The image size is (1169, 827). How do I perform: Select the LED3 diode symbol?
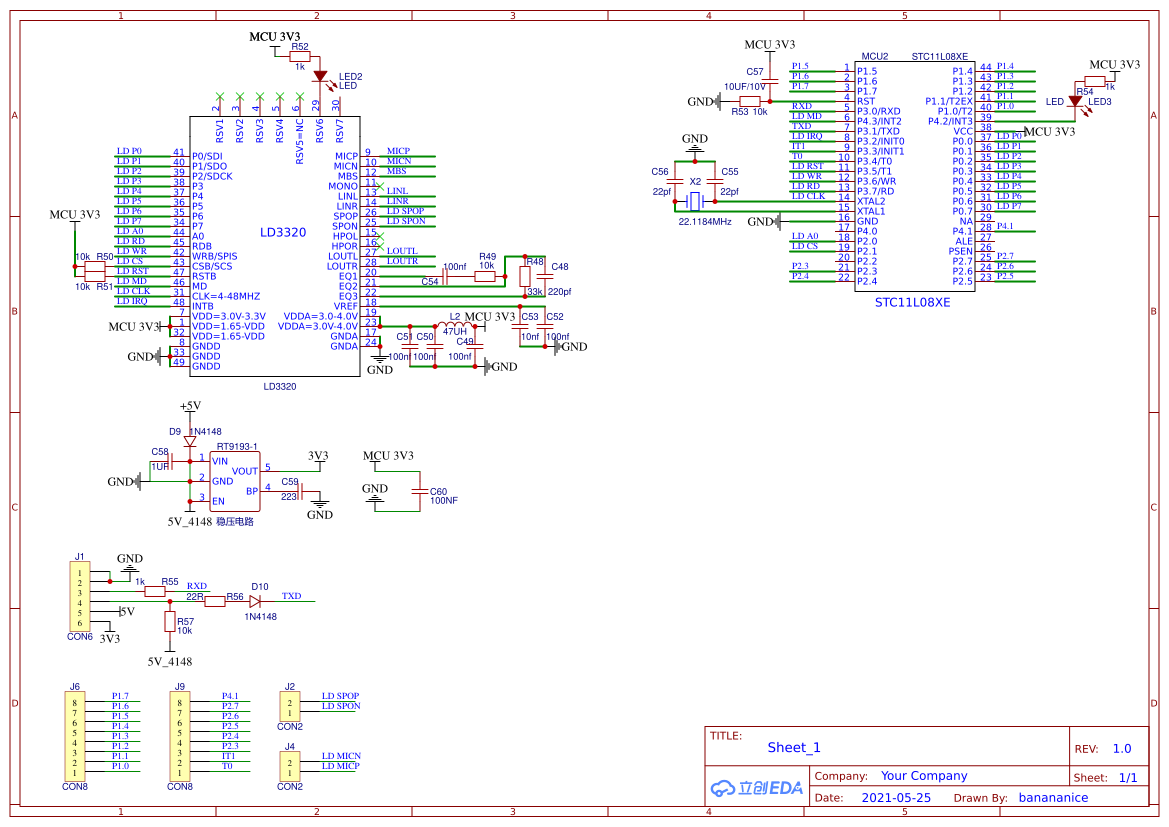click(x=1076, y=101)
